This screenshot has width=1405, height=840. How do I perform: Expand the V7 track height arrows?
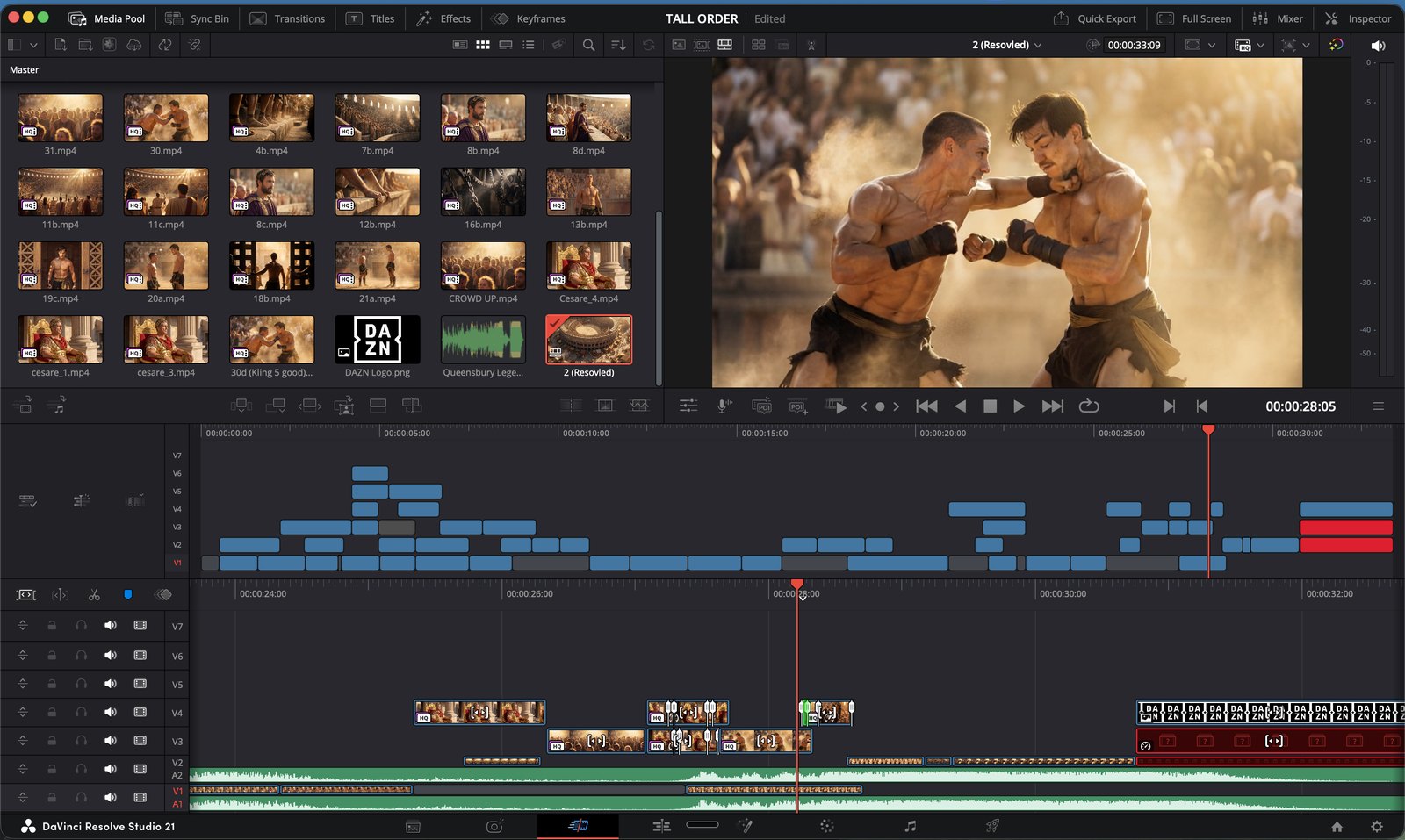(23, 626)
